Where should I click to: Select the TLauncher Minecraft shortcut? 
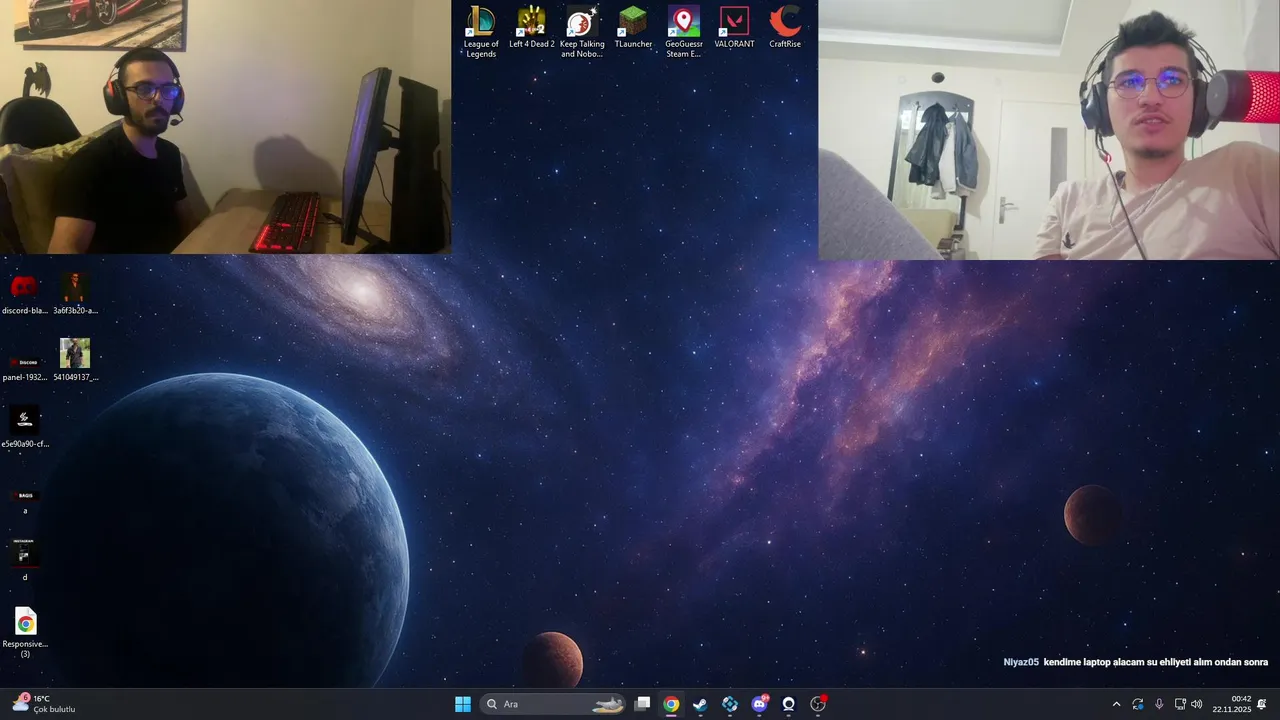[x=633, y=28]
